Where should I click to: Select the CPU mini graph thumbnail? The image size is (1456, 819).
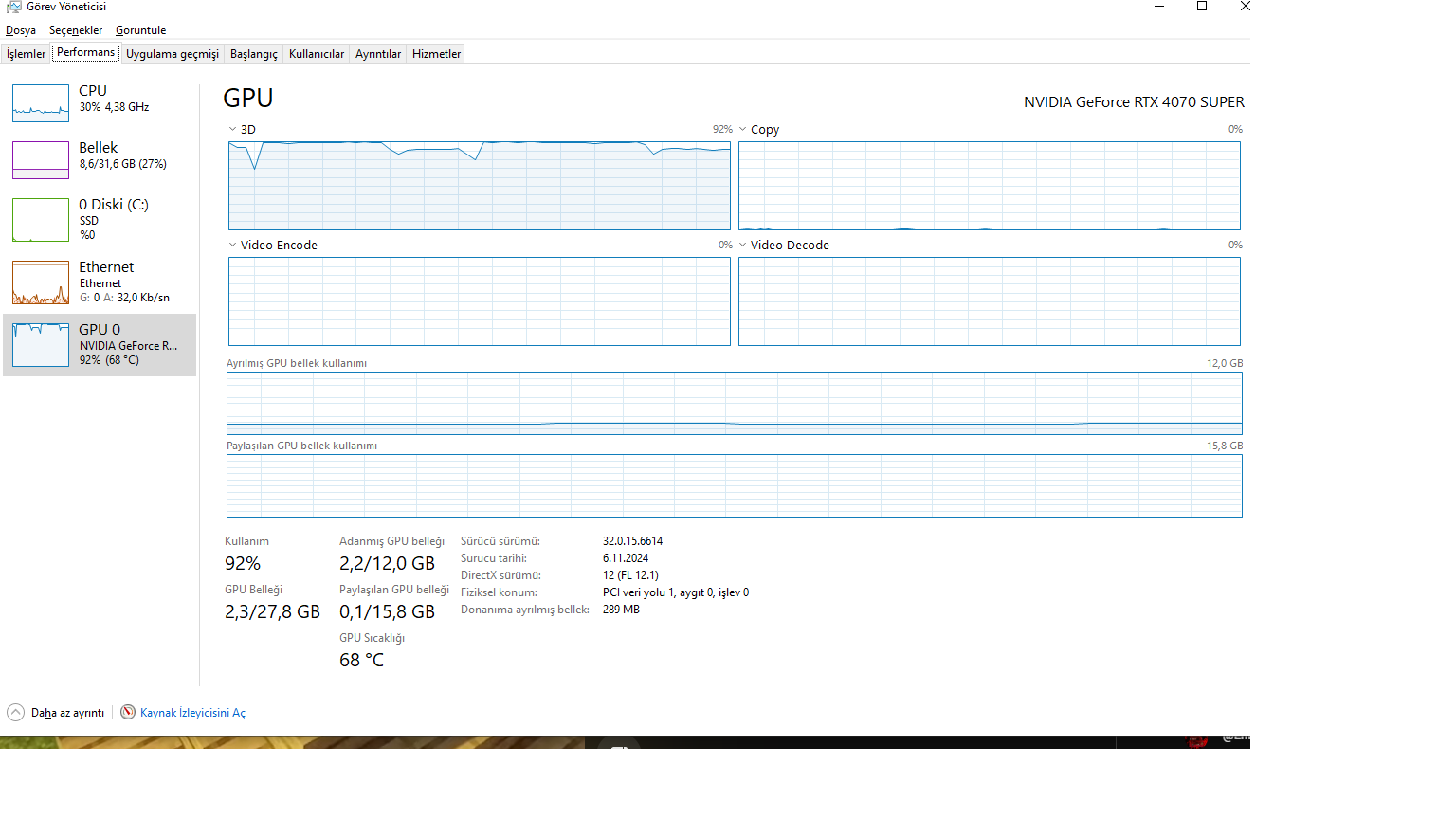[41, 103]
